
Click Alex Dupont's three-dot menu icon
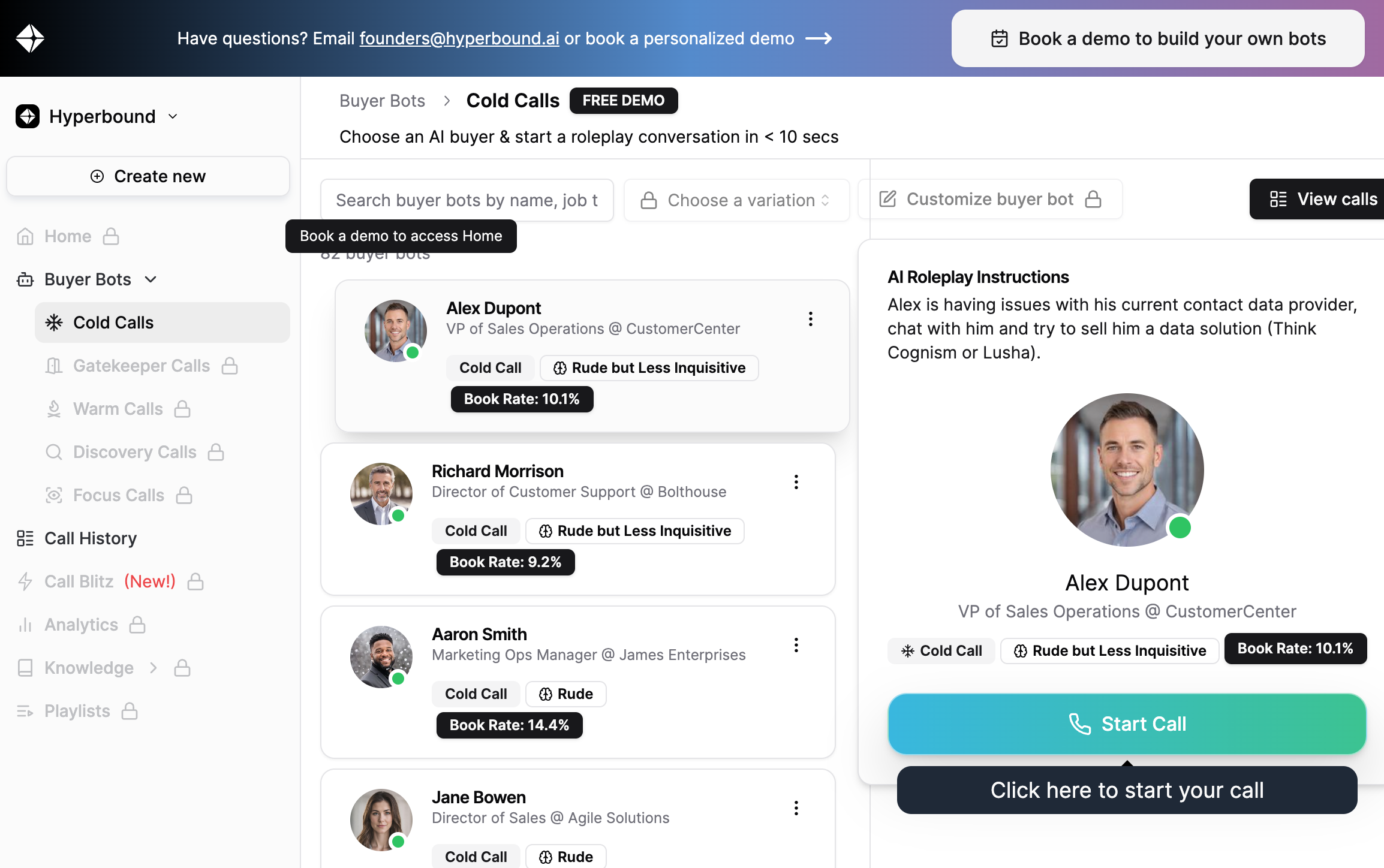[810, 318]
